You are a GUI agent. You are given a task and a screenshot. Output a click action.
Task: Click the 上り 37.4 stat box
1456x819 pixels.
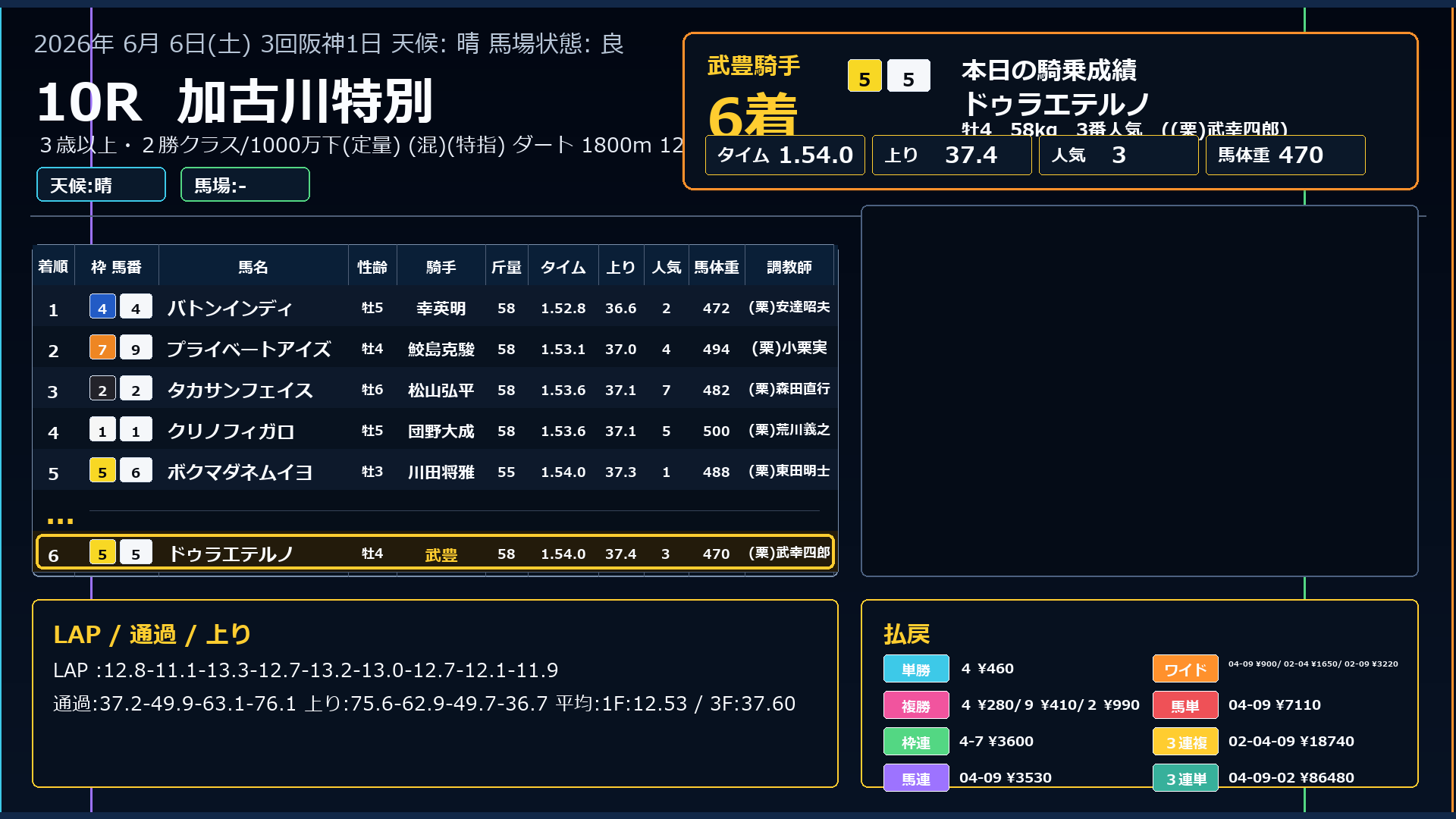[952, 155]
